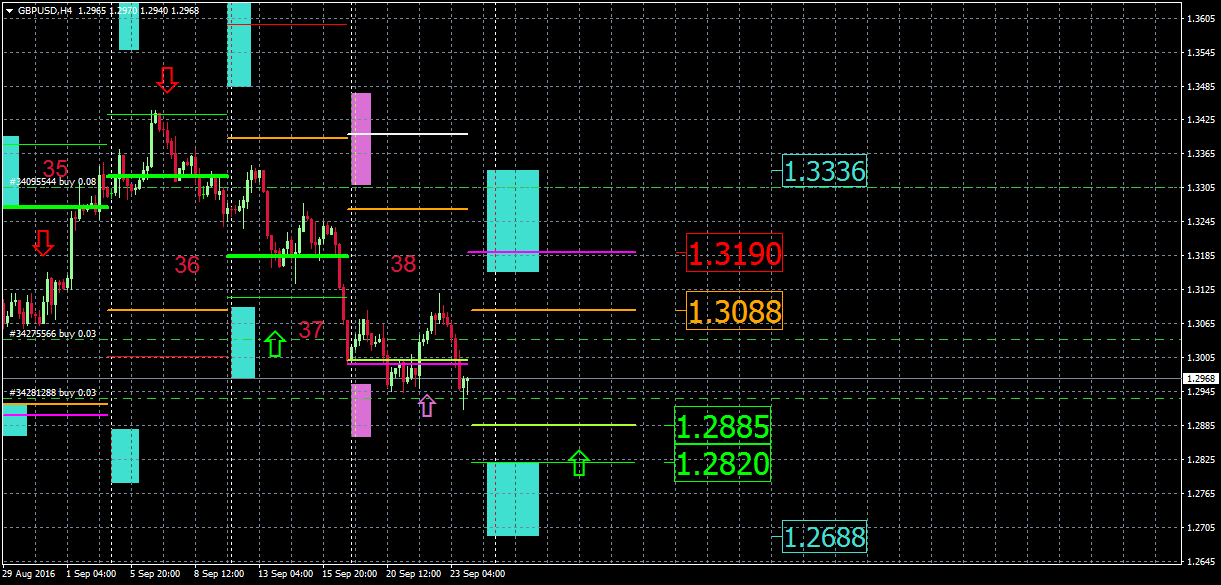This screenshot has width=1221, height=585.
Task: Select the week number 36 label
Action: (187, 265)
